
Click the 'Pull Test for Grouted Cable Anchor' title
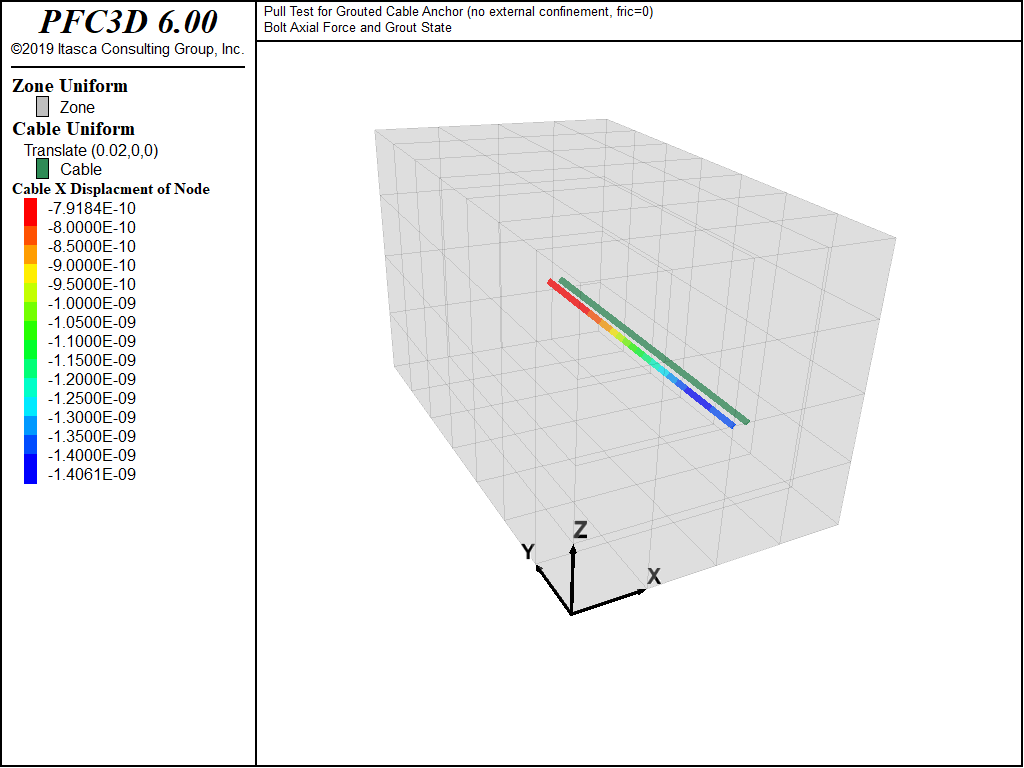458,12
